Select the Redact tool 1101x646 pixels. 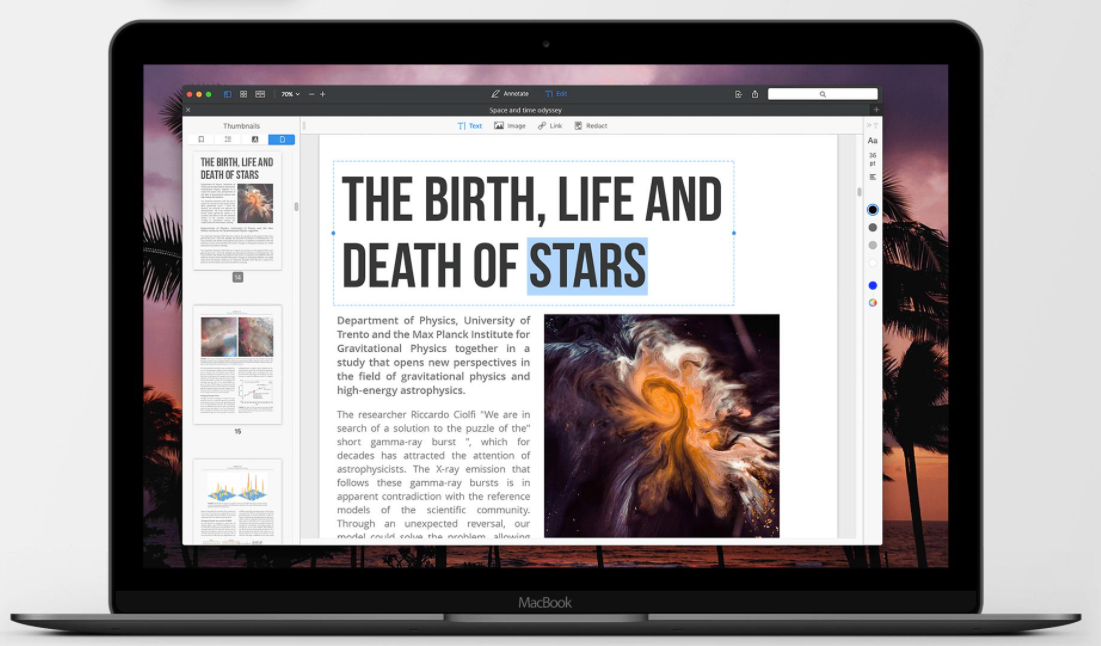(591, 126)
